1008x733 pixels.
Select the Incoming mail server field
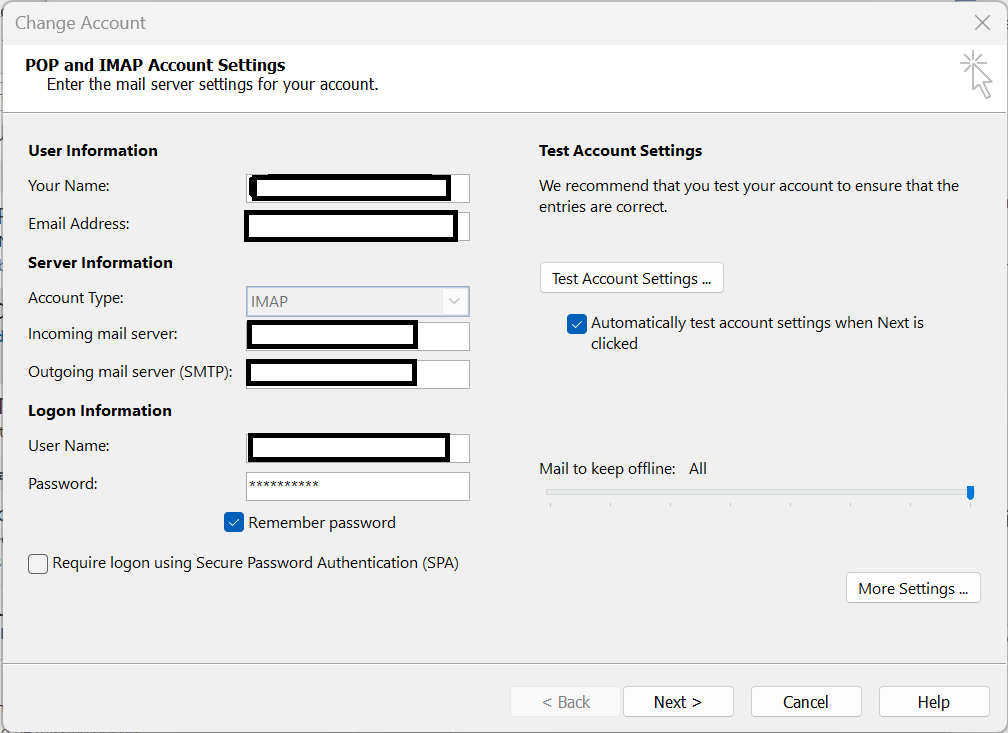[x=357, y=335]
